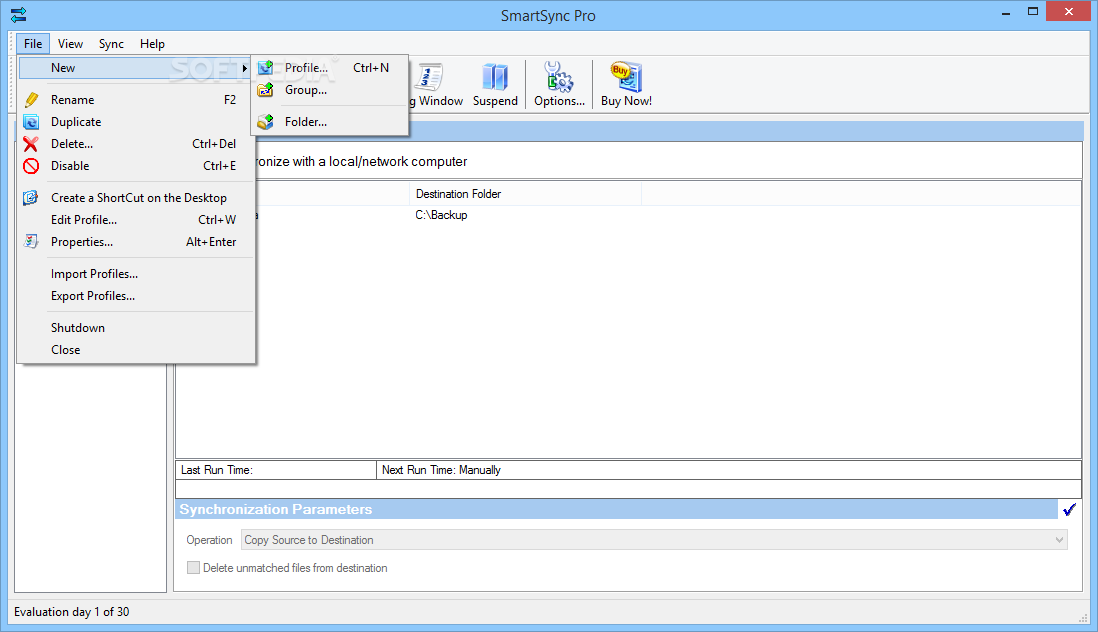Click the Rename pencil icon
Viewport: 1098px width, 632px height.
click(x=31, y=100)
